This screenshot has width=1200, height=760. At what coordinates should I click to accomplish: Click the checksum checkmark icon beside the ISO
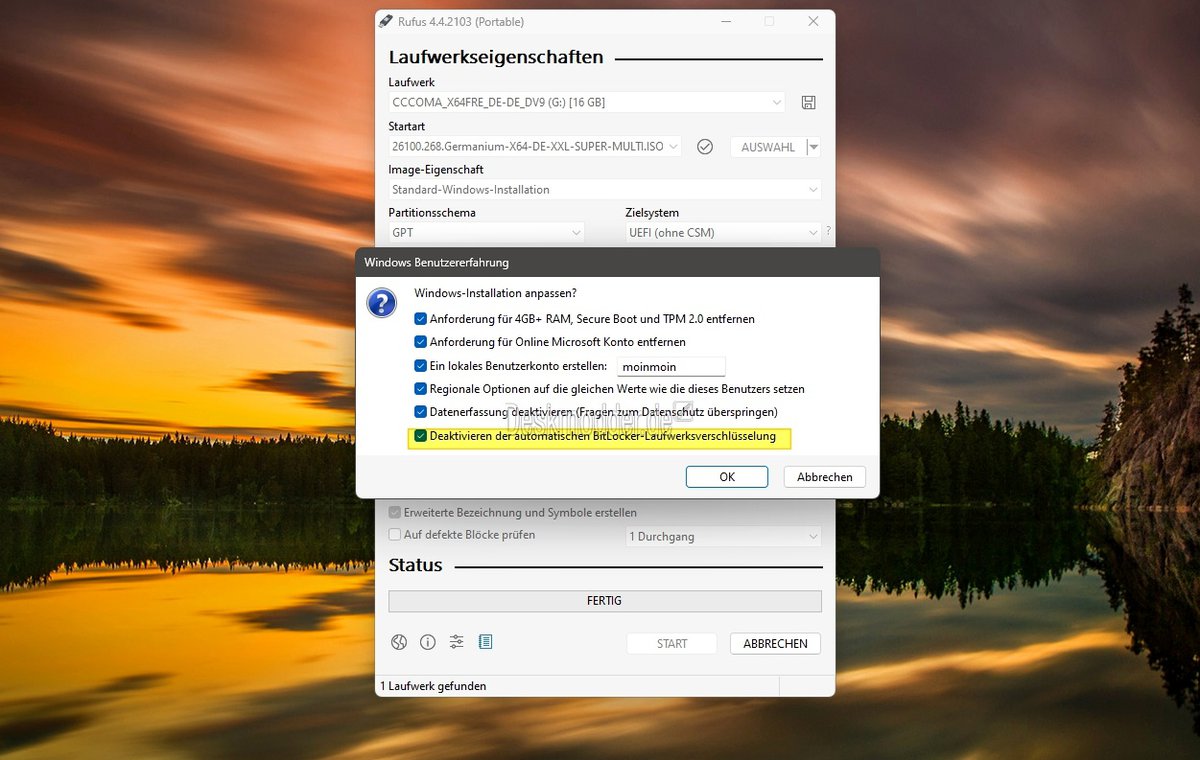pyautogui.click(x=705, y=147)
